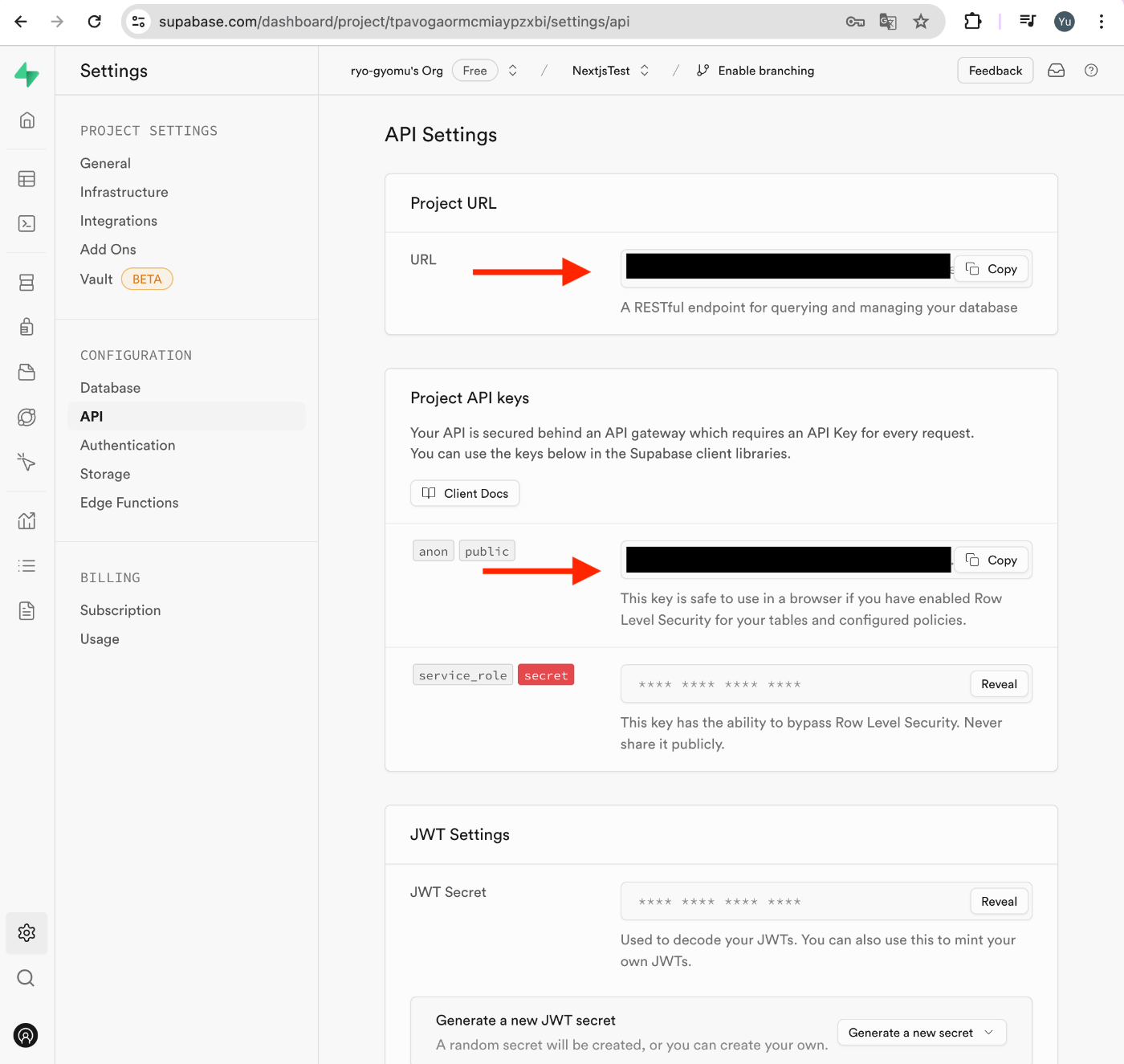Open Database configuration
Viewport: 1124px width, 1064px height.
(110, 388)
